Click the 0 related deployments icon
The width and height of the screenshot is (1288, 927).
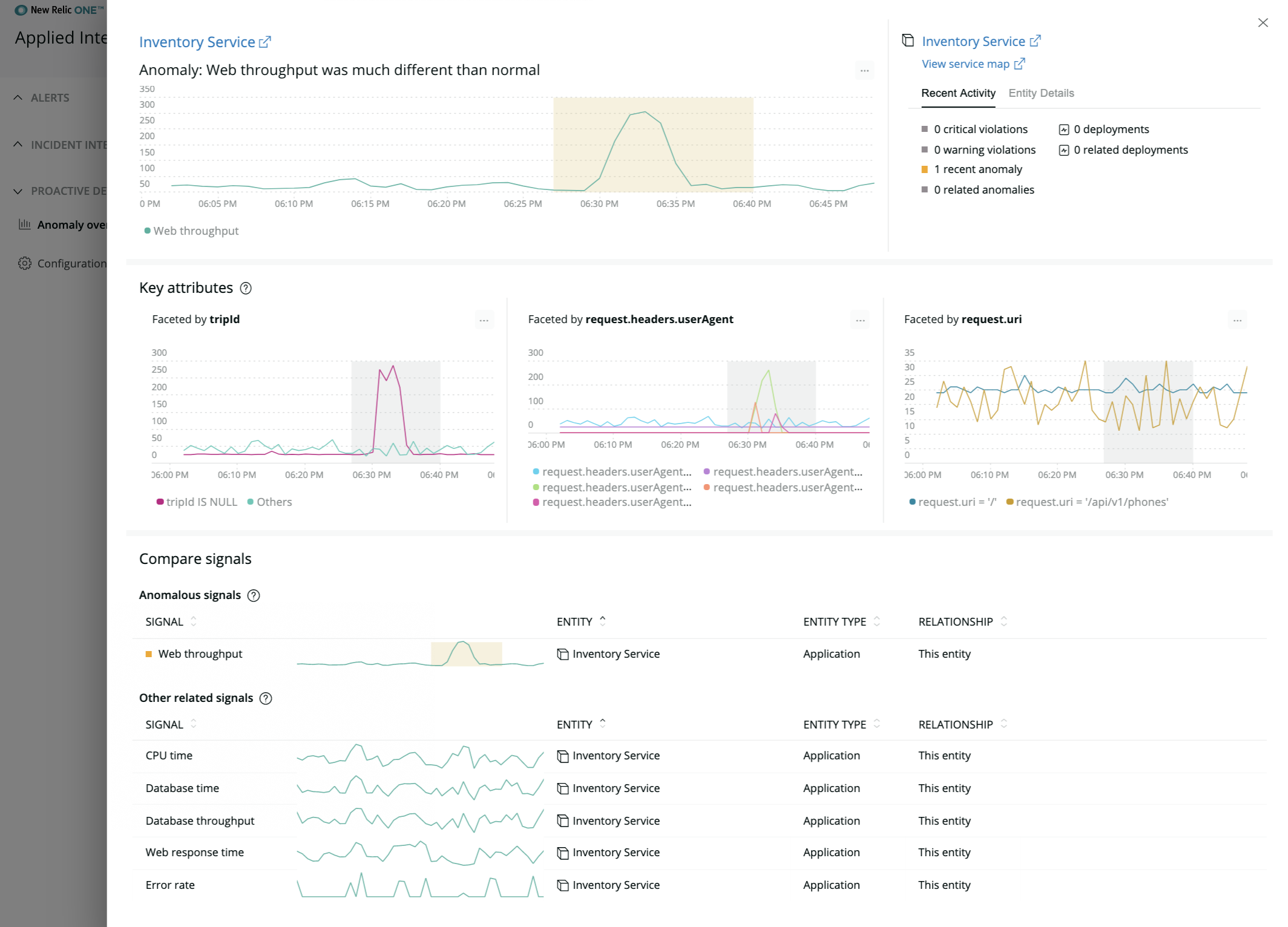coord(1063,150)
